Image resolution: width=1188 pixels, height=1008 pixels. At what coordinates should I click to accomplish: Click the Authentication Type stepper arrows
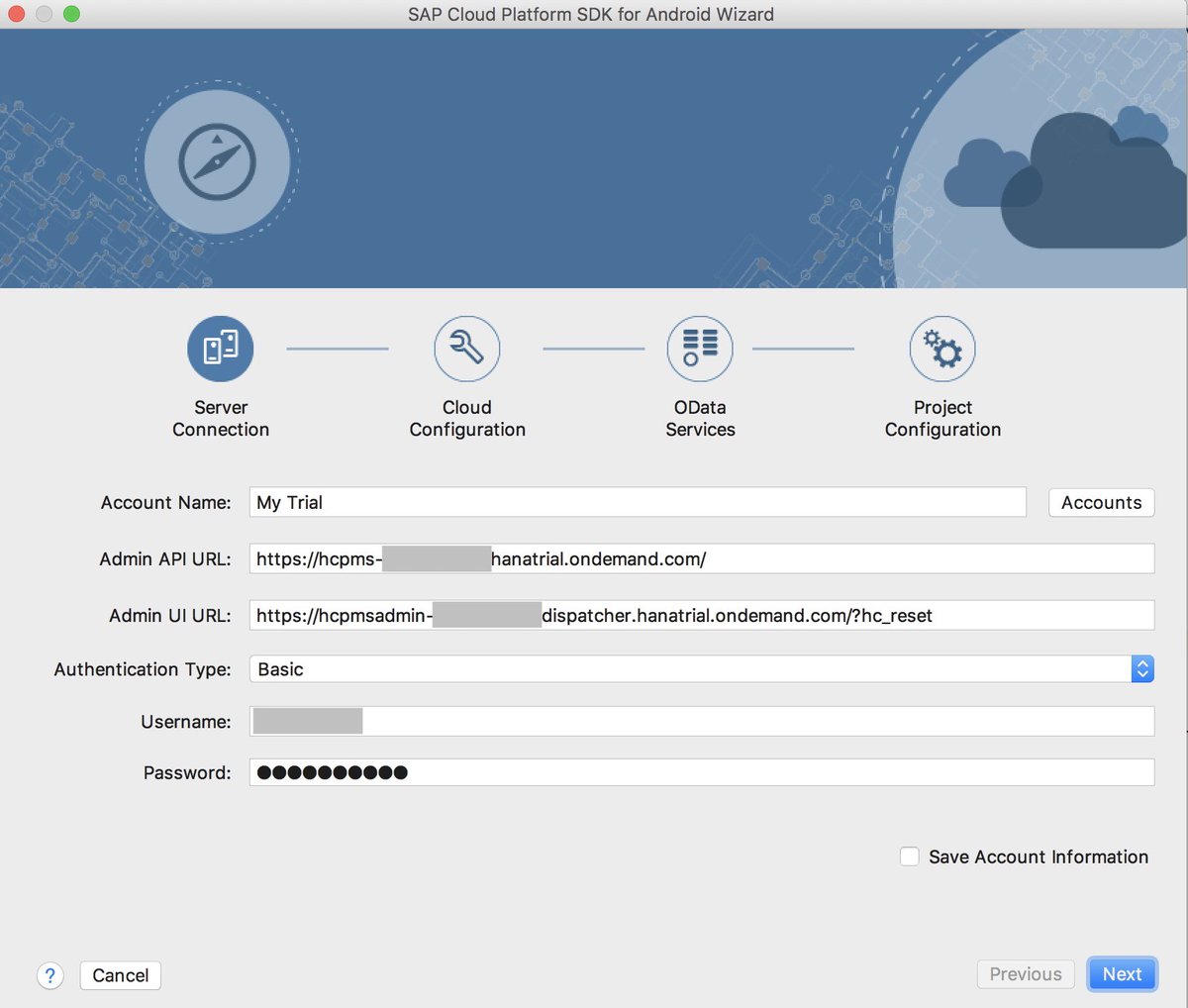click(x=1142, y=668)
